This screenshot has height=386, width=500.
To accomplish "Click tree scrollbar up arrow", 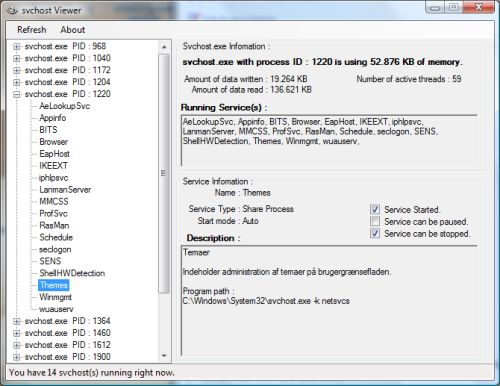I will click(x=164, y=47).
